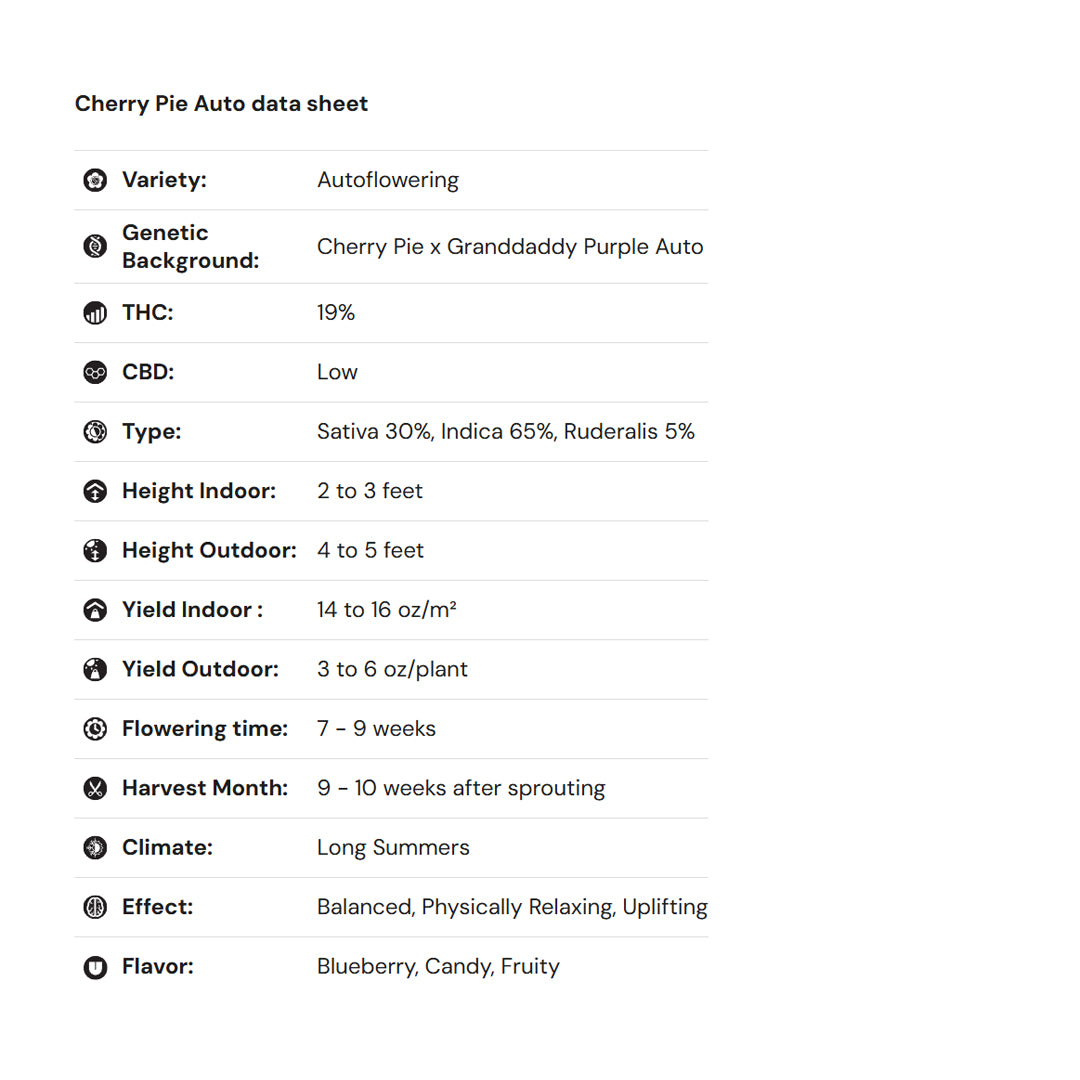
Task: Click the Flavor icon
Action: 95,967
